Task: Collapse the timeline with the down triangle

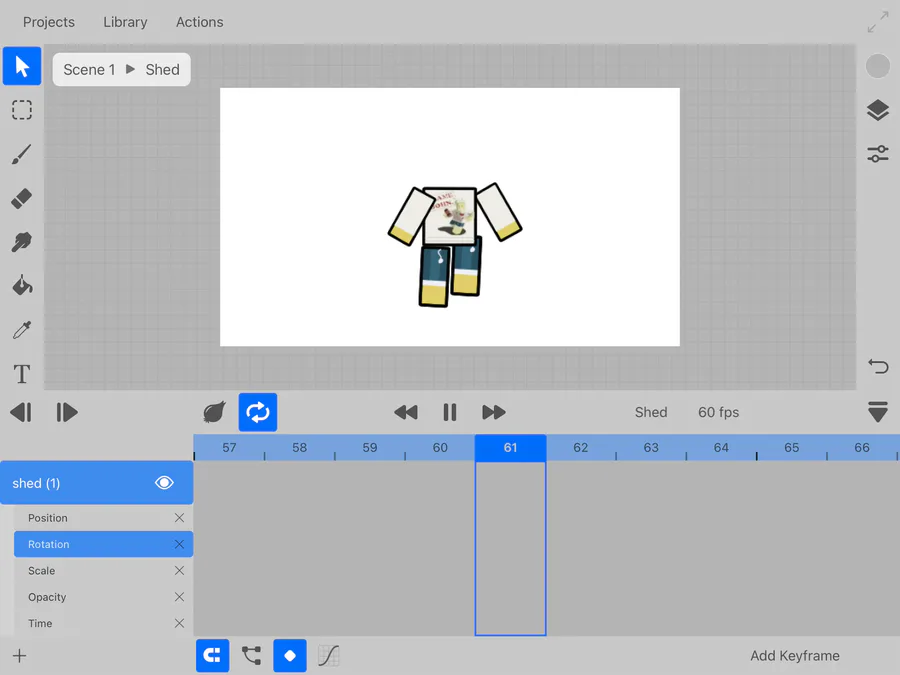Action: pyautogui.click(x=878, y=412)
